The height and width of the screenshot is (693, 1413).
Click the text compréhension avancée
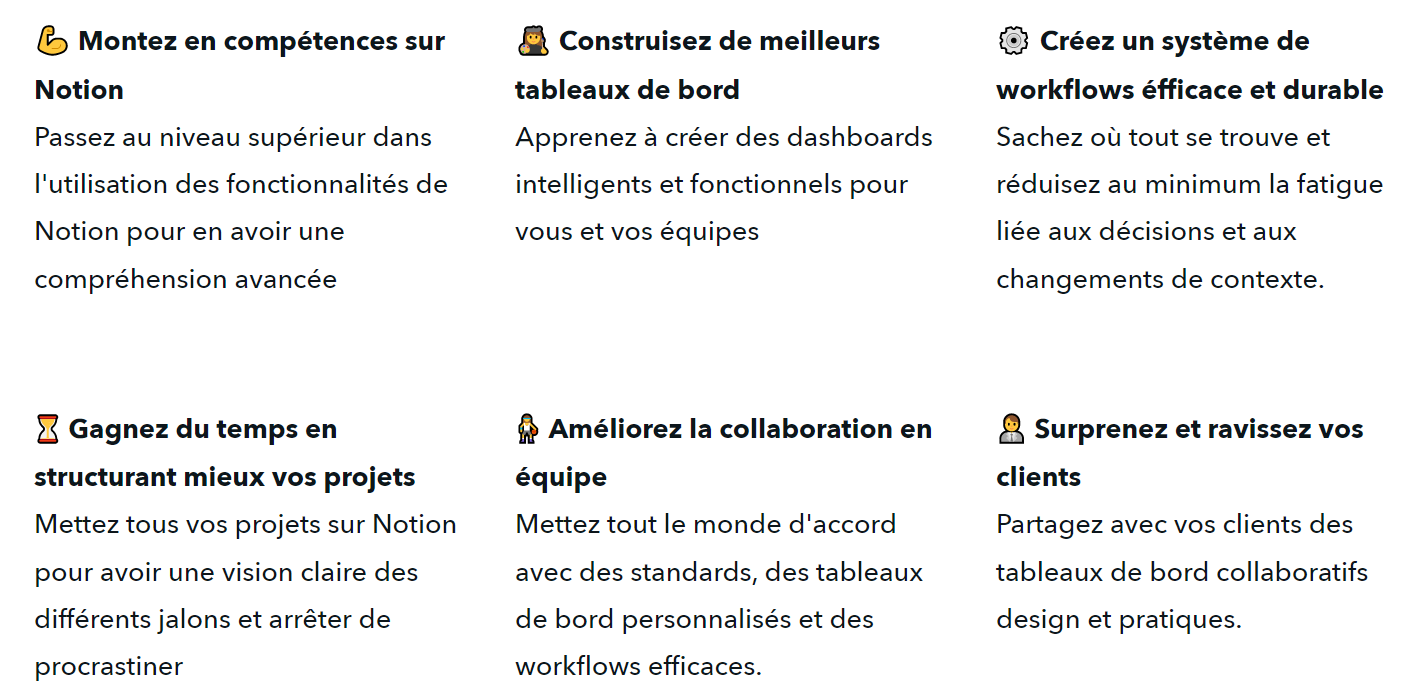[x=186, y=279]
